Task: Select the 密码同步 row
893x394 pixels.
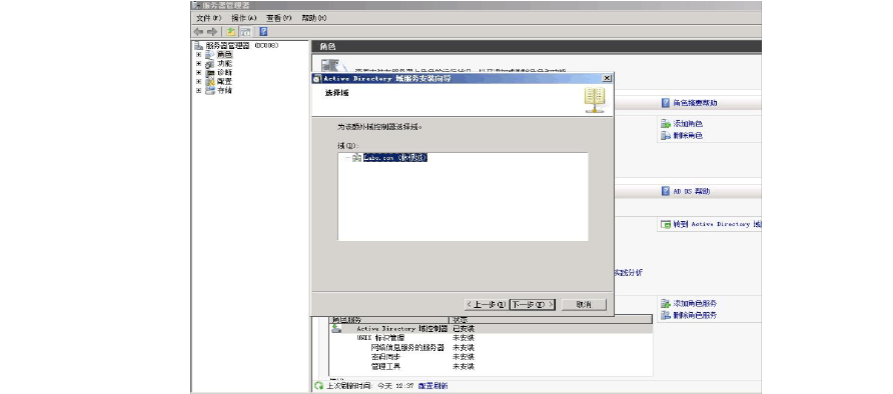Action: point(491,356)
